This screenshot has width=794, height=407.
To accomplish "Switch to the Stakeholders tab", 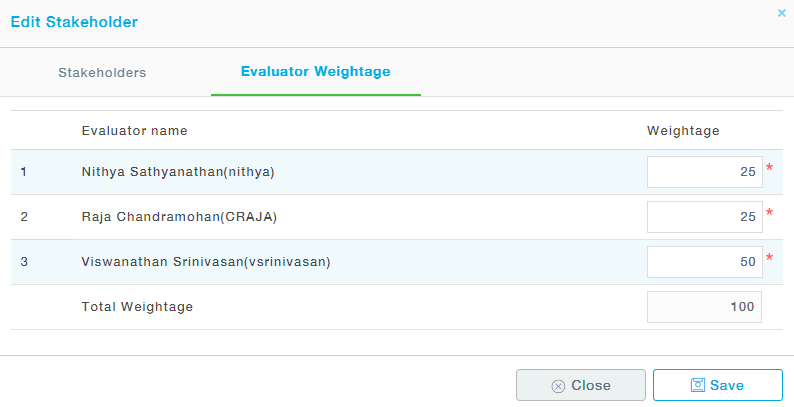I will (x=102, y=73).
